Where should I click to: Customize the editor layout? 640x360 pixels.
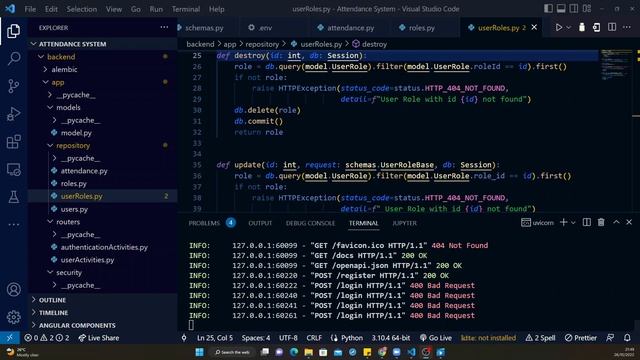click(587, 9)
